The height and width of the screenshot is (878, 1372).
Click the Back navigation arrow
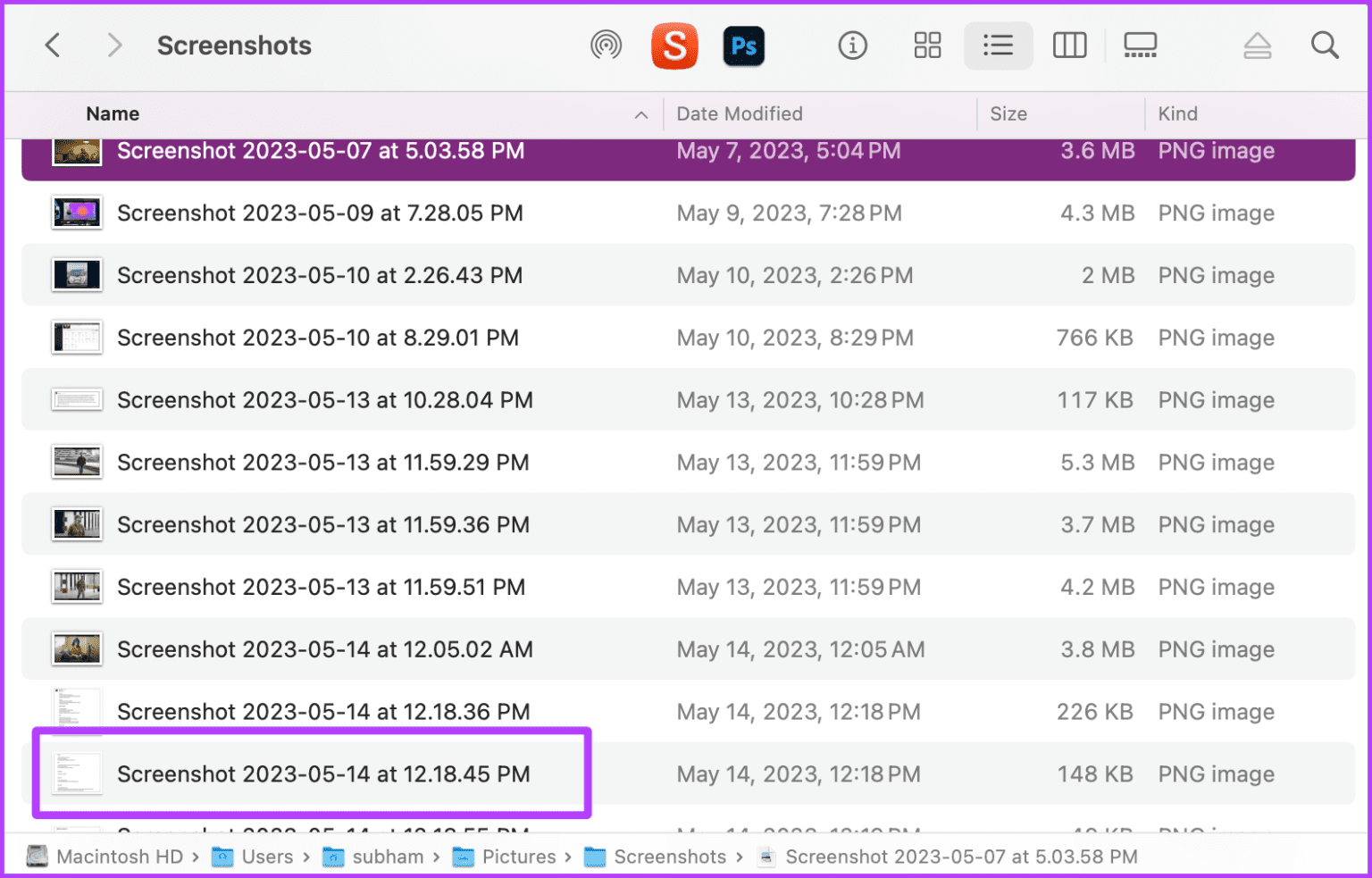[54, 46]
